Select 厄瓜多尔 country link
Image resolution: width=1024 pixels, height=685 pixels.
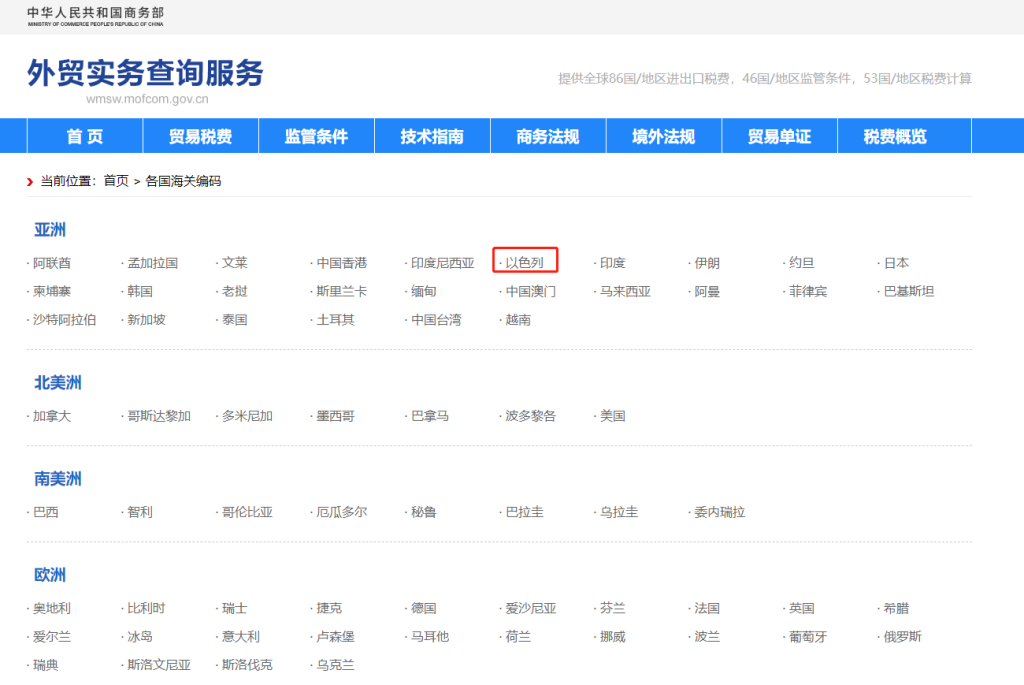point(342,512)
